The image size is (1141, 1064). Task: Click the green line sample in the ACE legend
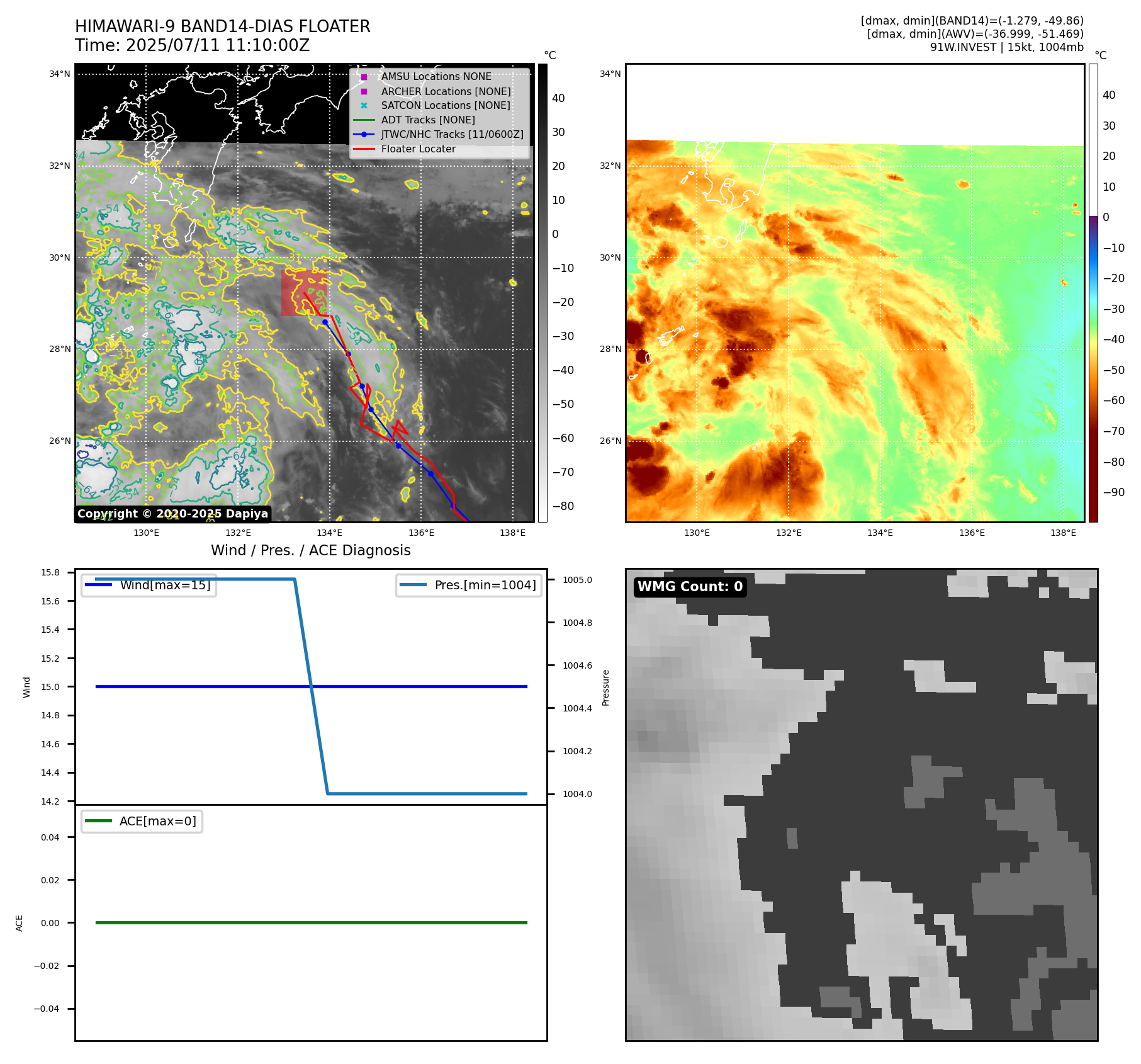[98, 821]
